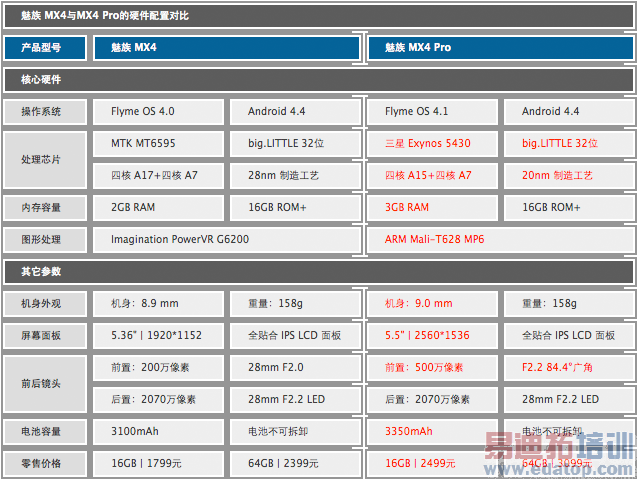Screen dimensions: 638x480
Task: Select the '2GB RAM' cell
Action: tap(158, 207)
